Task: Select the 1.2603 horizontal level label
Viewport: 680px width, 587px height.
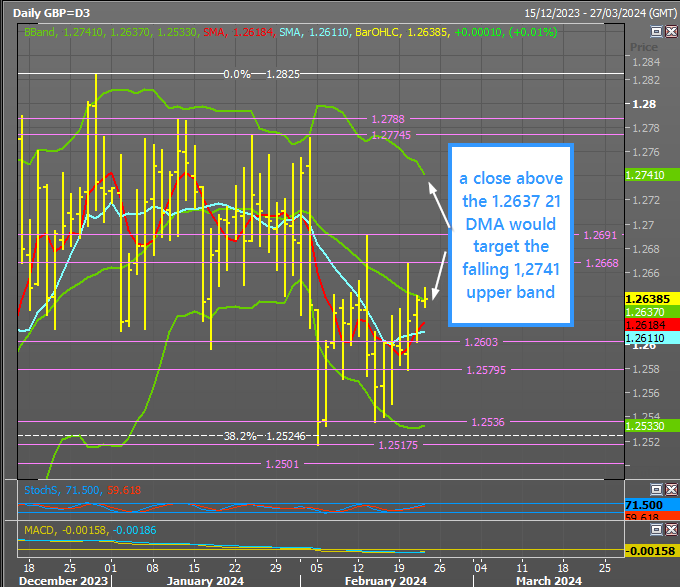Action: 481,342
